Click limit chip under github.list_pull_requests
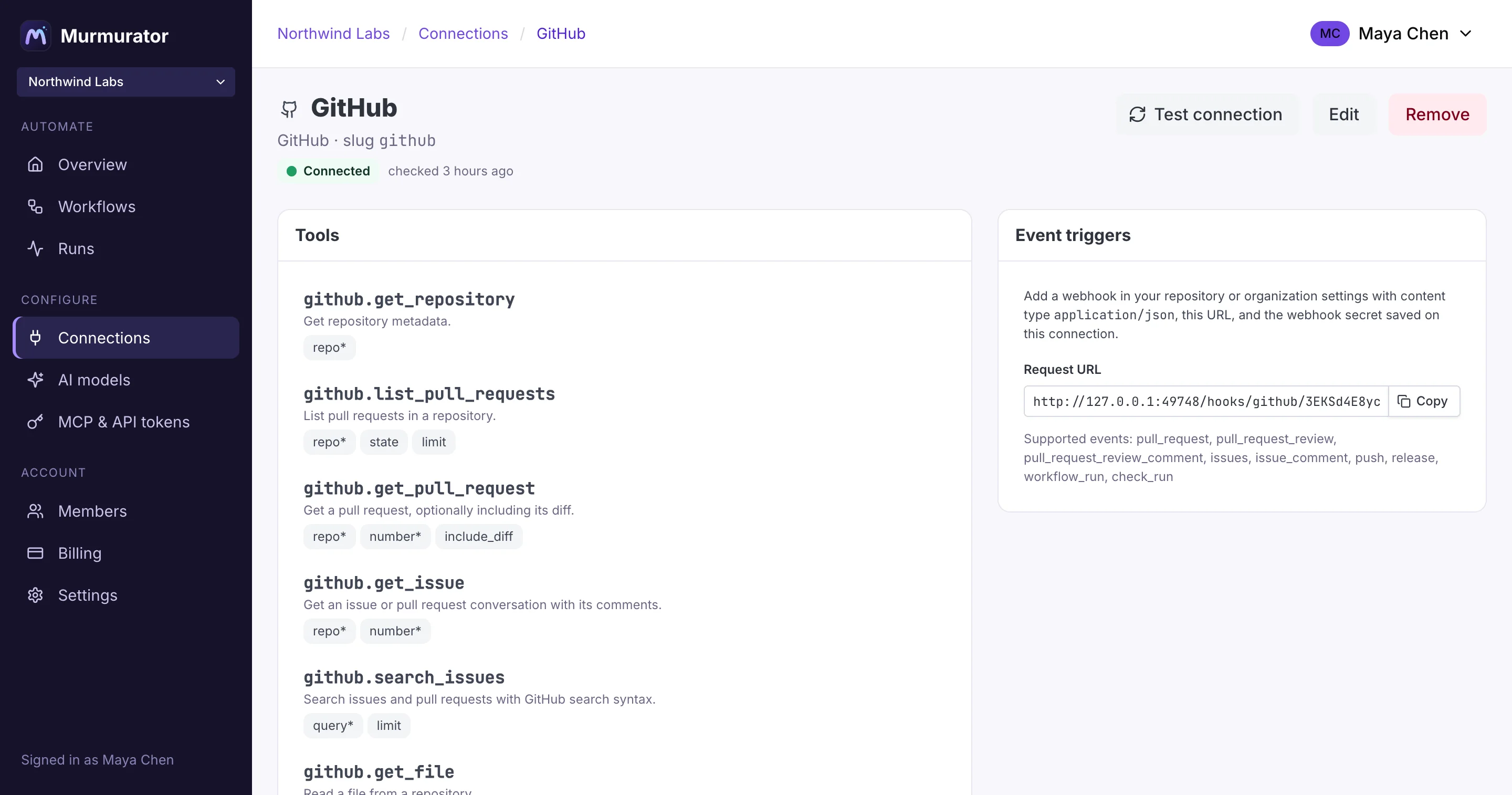The height and width of the screenshot is (795, 1512). pos(434,442)
